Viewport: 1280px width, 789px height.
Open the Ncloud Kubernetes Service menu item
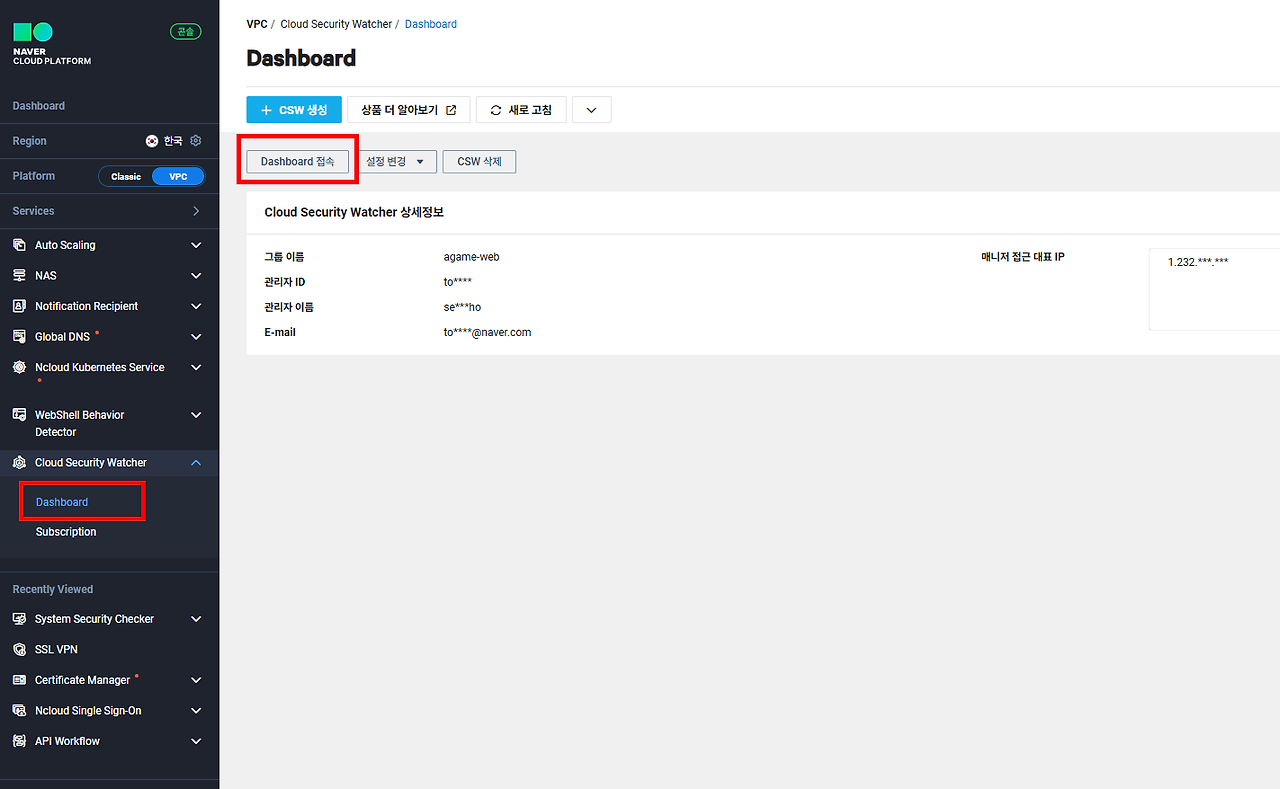(x=100, y=367)
